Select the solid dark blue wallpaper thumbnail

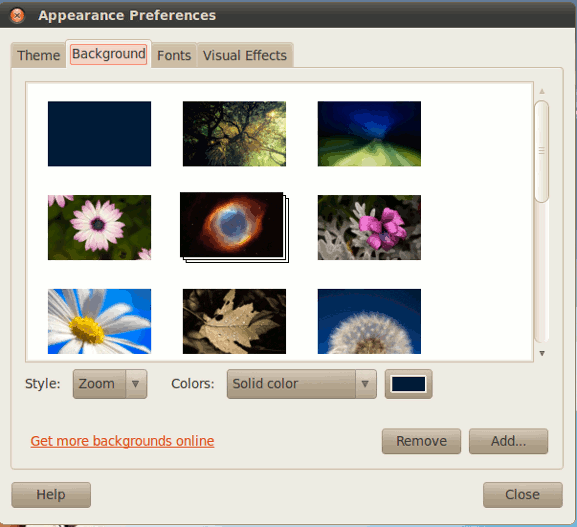coord(99,134)
